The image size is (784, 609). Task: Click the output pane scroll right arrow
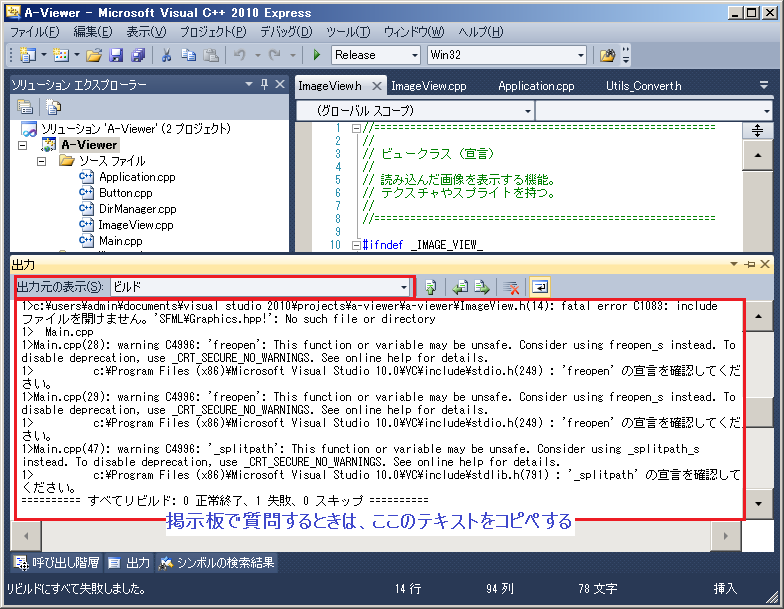click(x=726, y=536)
